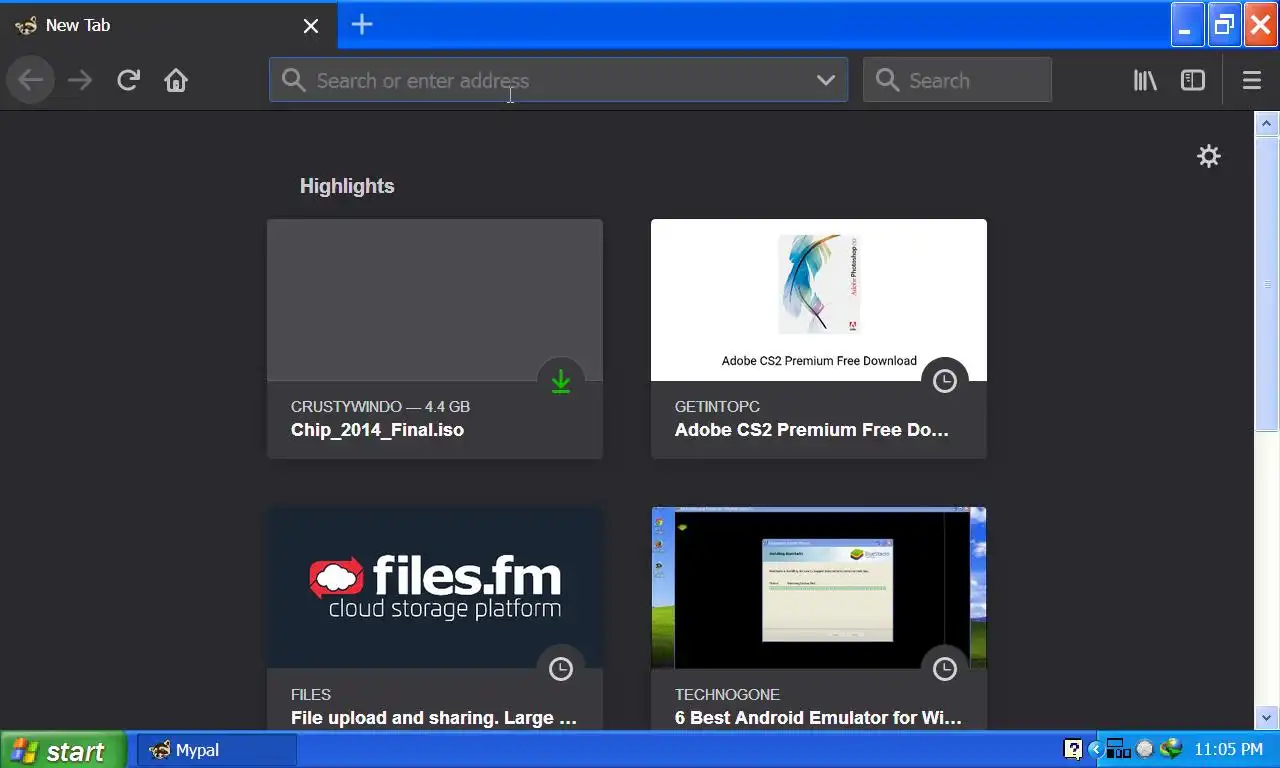This screenshot has width=1280, height=768.
Task: Open the Chip_2014_Final.iso download card
Action: coord(435,339)
